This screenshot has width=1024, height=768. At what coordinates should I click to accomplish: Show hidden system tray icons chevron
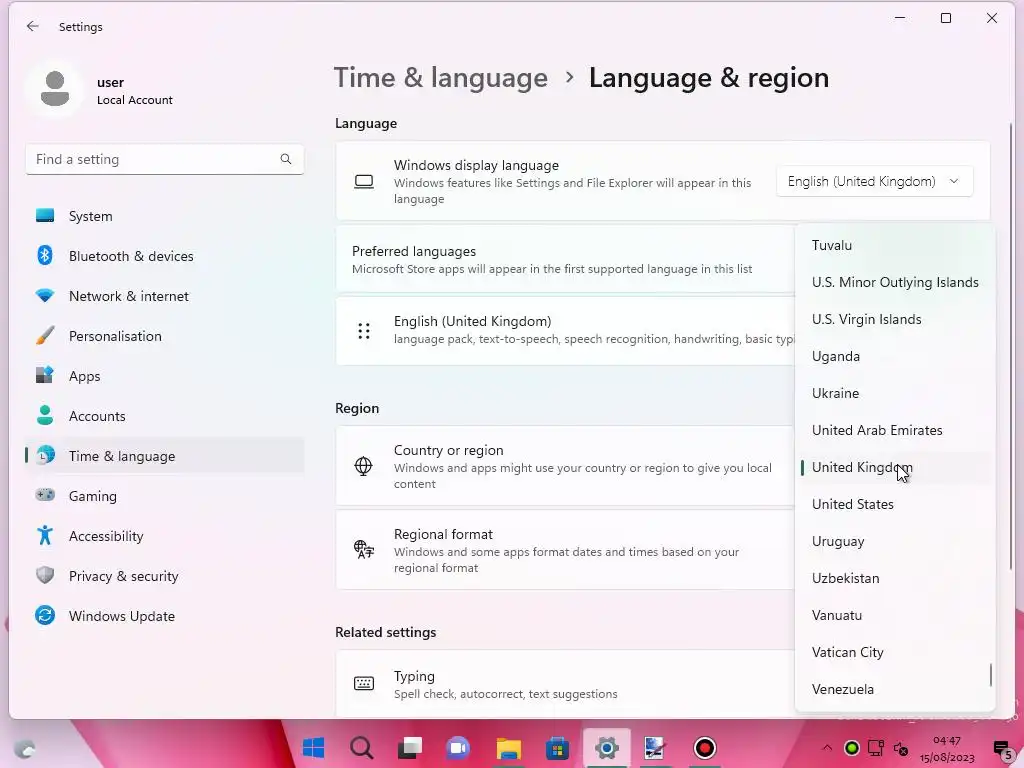pos(827,748)
